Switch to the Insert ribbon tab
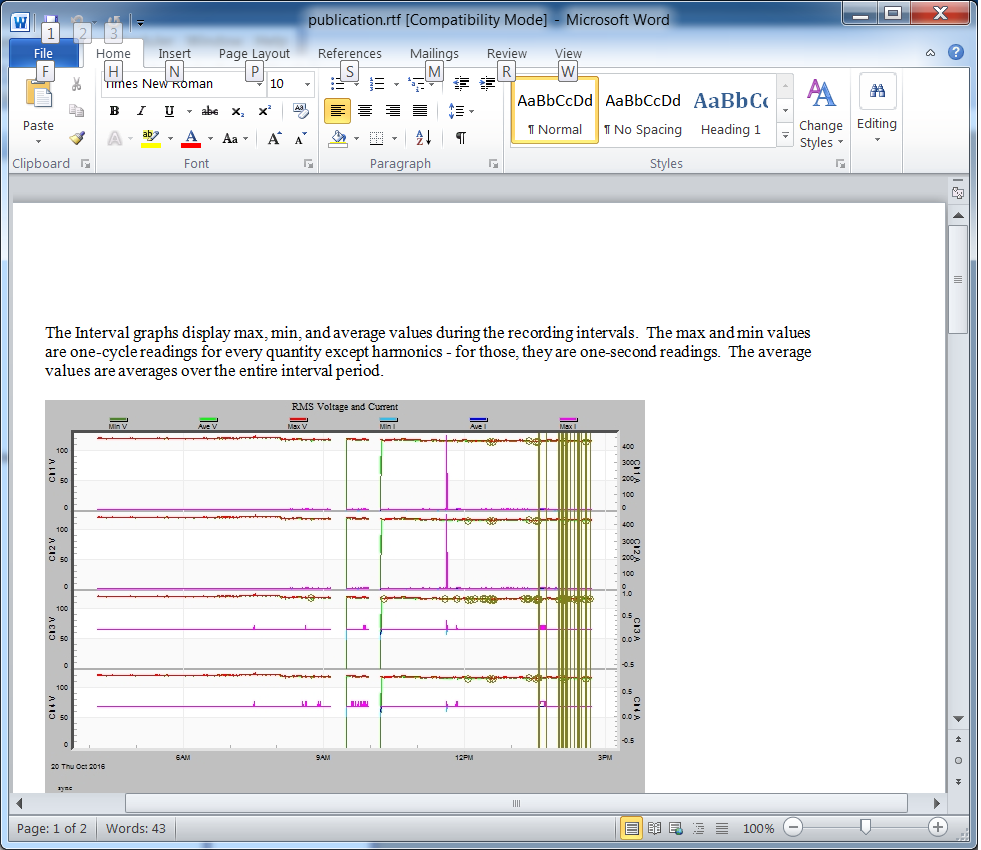Screen dimensions: 981x850 pos(174,53)
